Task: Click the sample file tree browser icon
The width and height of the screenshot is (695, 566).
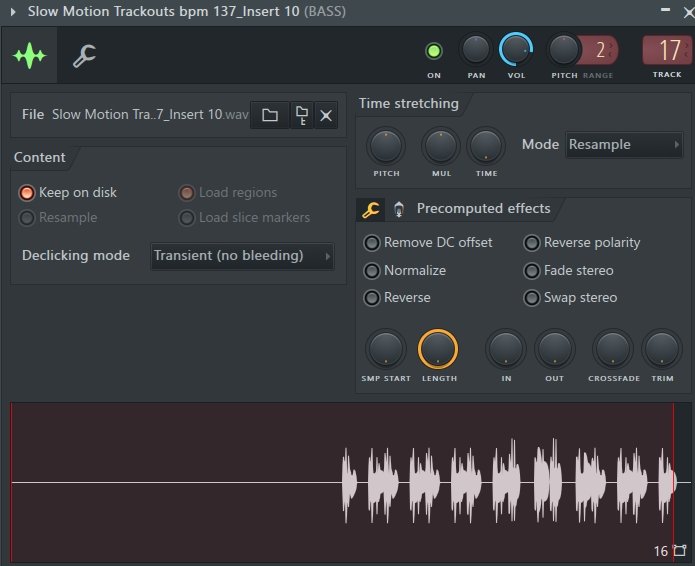Action: (301, 115)
